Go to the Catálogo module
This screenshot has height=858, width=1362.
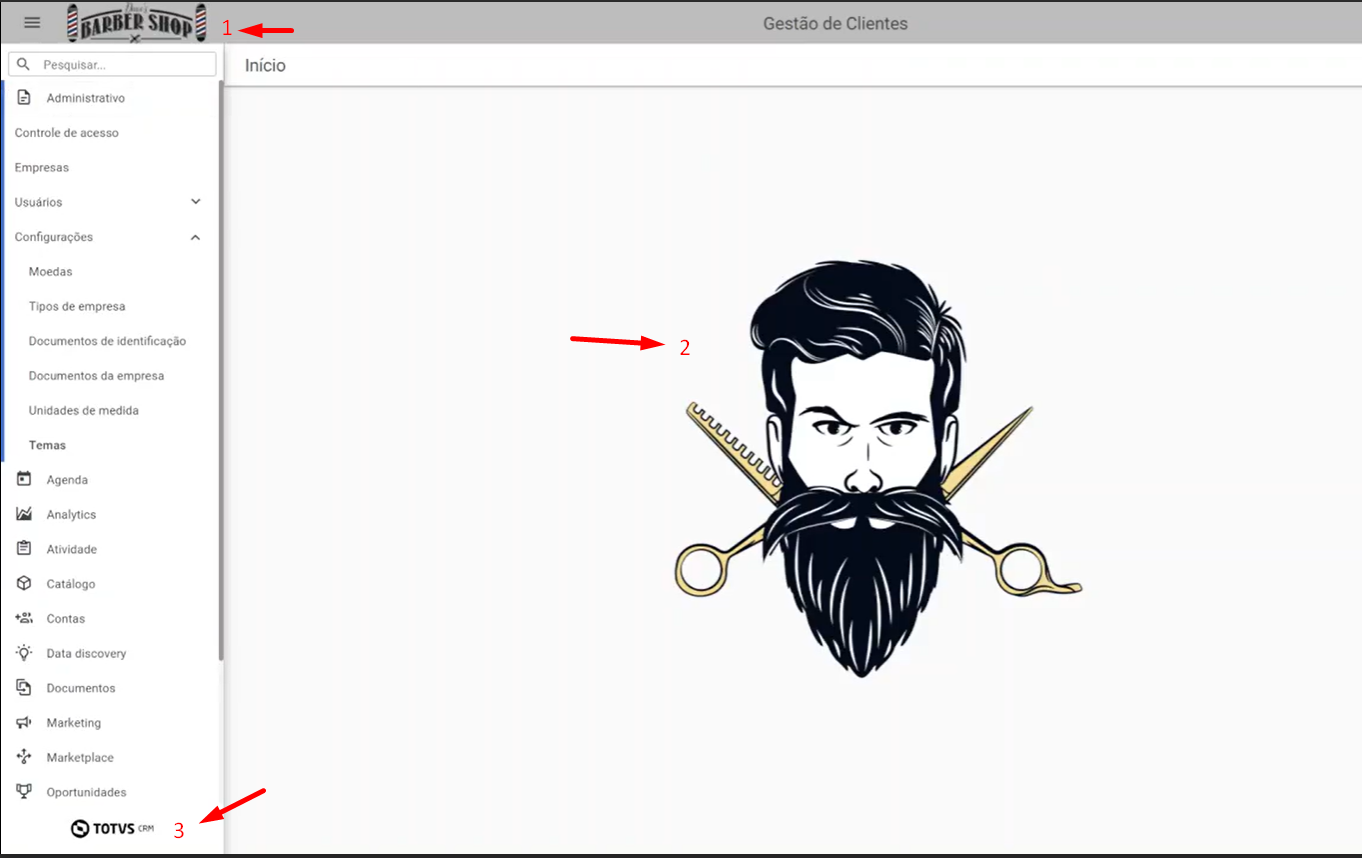pyautogui.click(x=70, y=584)
